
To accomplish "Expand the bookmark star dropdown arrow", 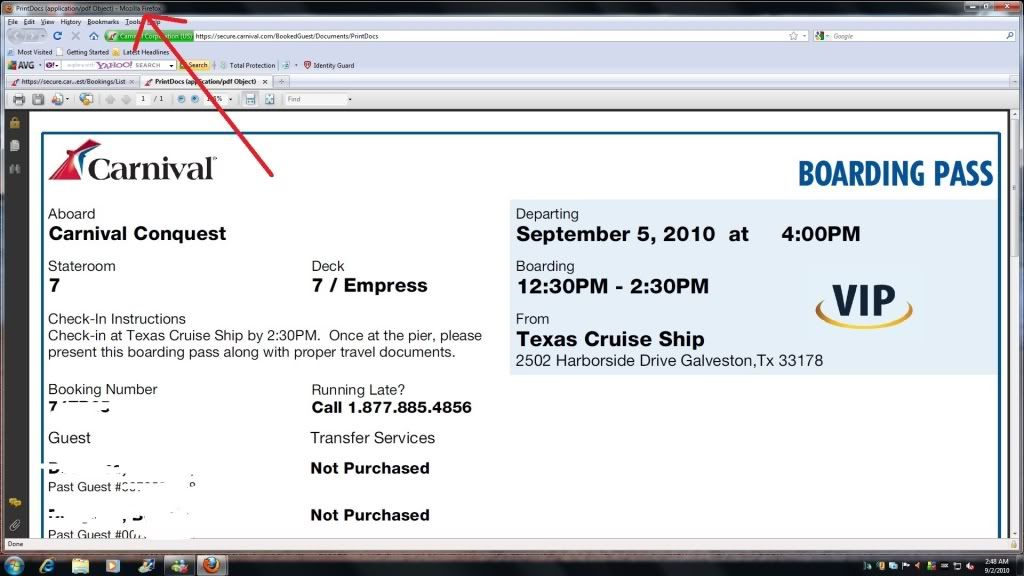I will click(x=804, y=36).
